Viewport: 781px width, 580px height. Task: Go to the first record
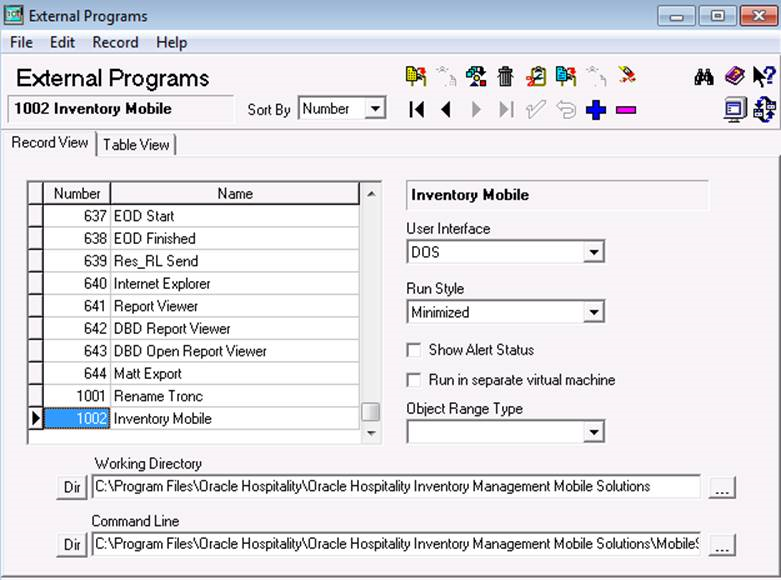tap(416, 109)
